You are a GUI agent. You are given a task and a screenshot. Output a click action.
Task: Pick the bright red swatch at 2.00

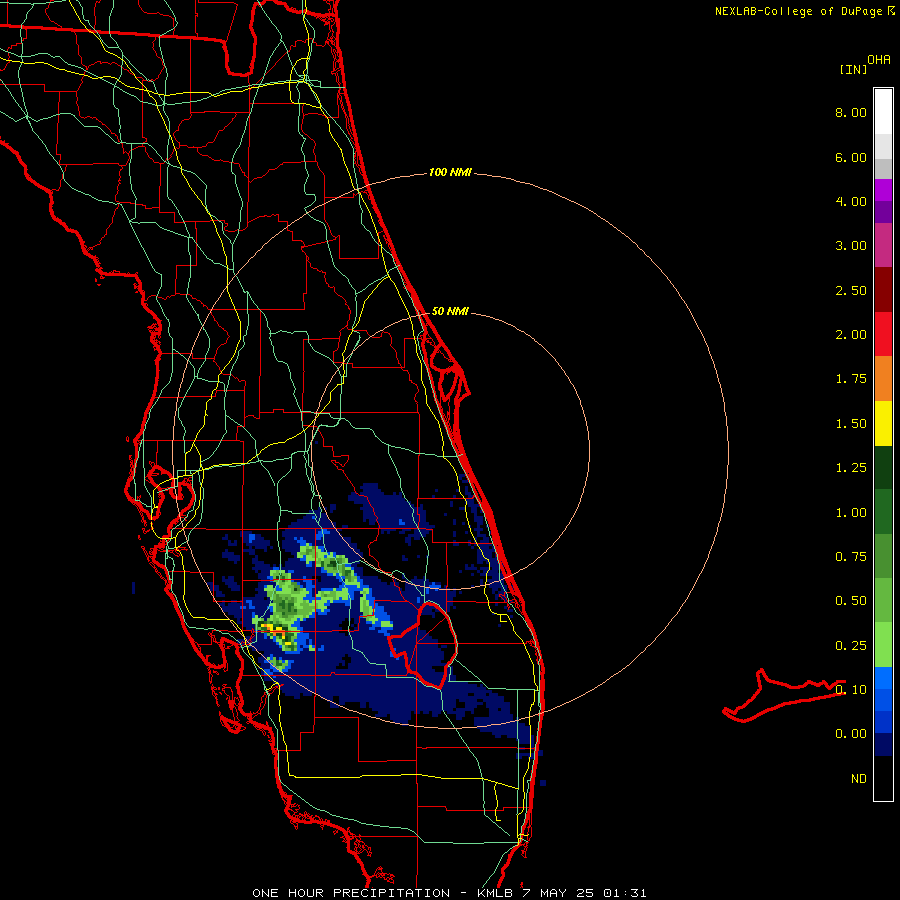tap(883, 334)
